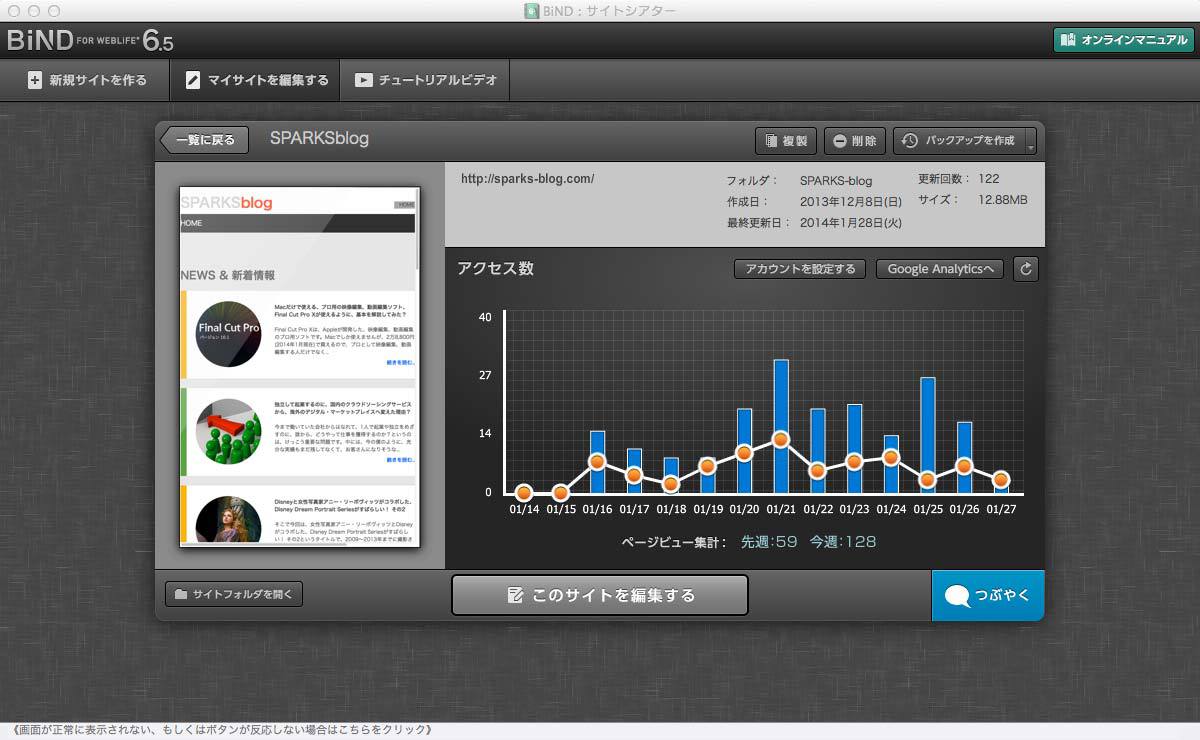
Task: Select the マイサイトを編集する tab
Action: pos(256,80)
